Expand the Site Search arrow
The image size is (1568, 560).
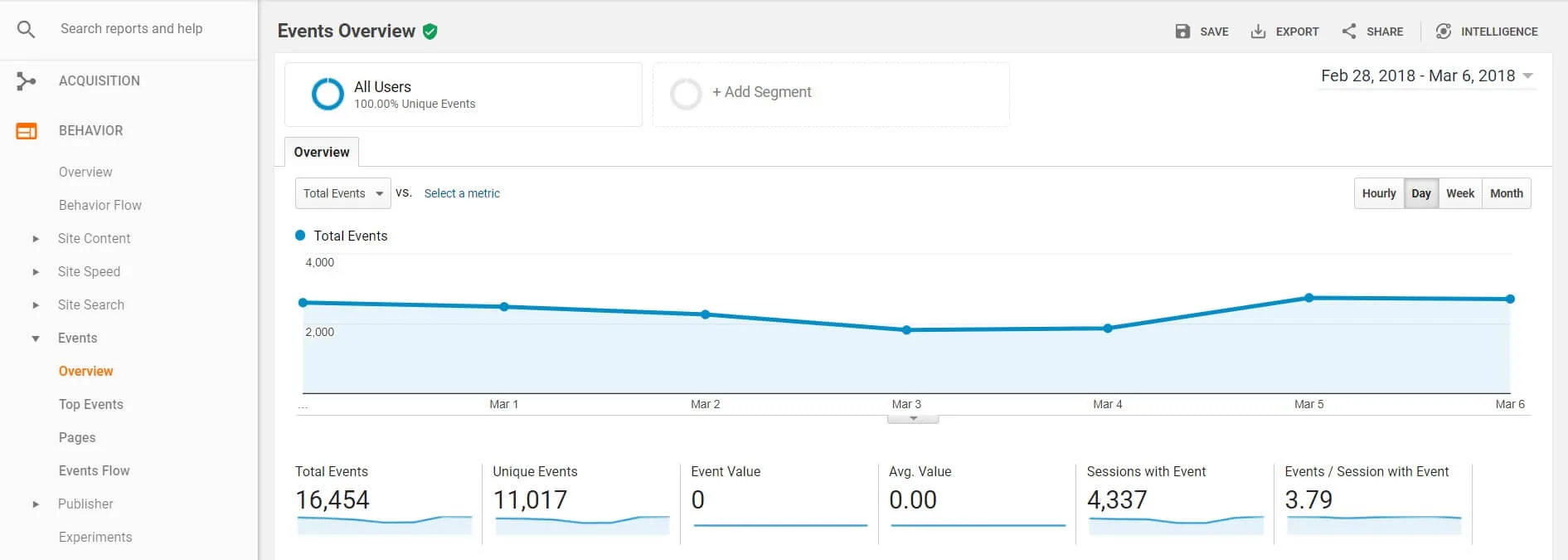point(36,305)
